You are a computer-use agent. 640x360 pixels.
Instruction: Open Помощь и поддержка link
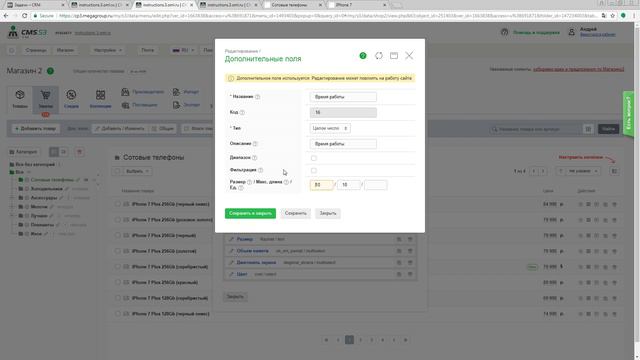pos(536,33)
